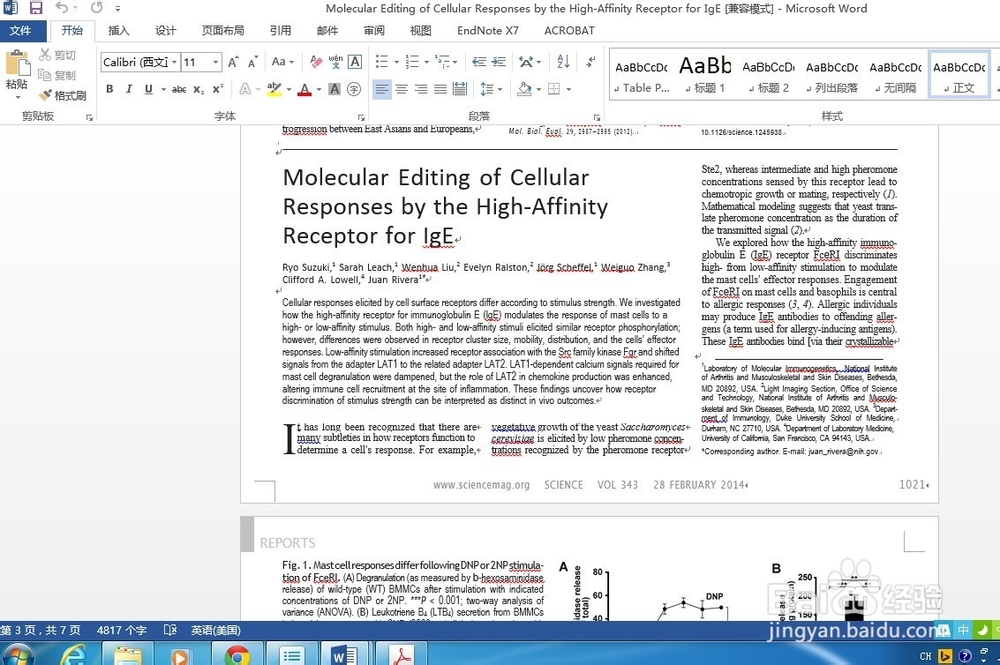The image size is (1000, 665).
Task: Click the 剪切 (Cut) button
Action: (x=57, y=55)
